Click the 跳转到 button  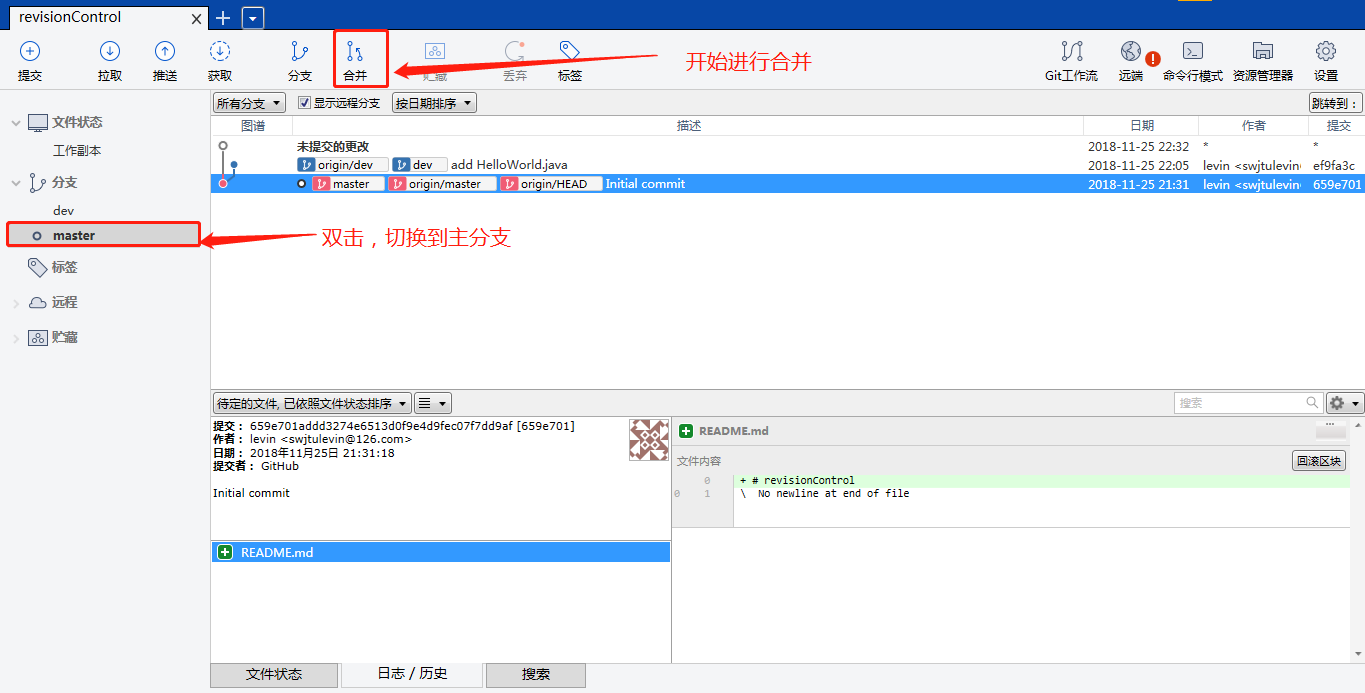(1336, 103)
